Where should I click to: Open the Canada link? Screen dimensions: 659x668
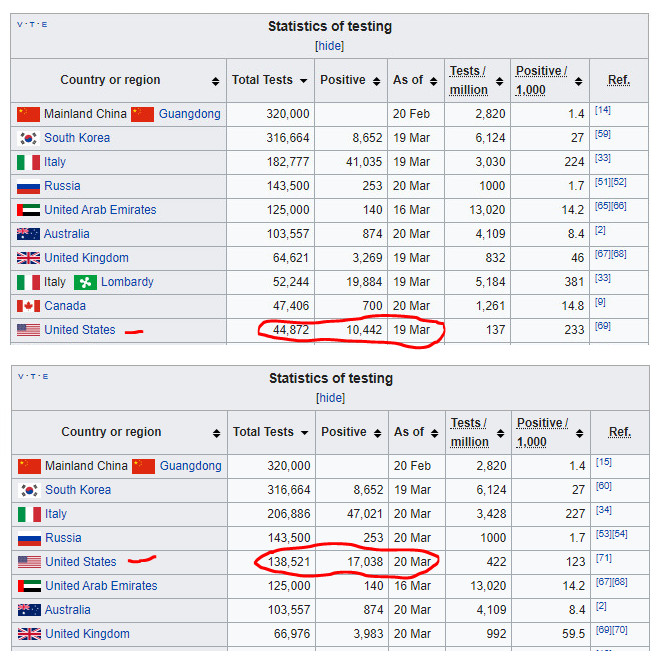click(65, 306)
